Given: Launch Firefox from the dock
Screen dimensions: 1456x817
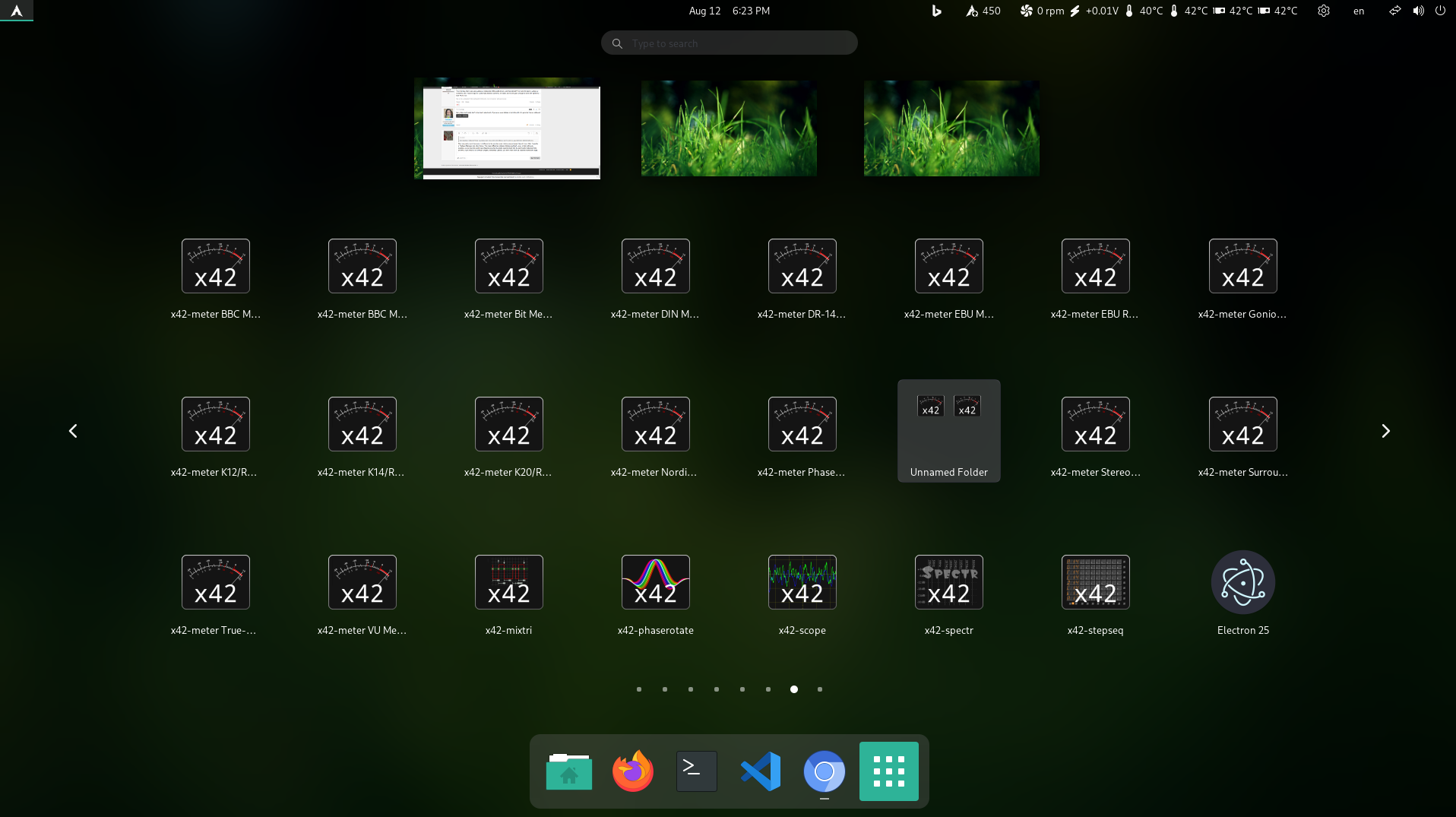Looking at the screenshot, I should pyautogui.click(x=633, y=771).
